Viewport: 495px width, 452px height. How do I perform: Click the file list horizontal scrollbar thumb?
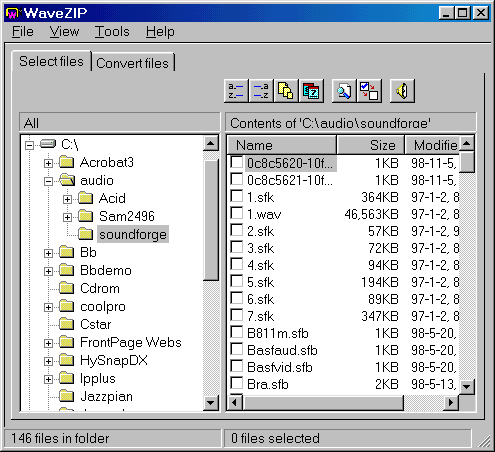[323, 402]
